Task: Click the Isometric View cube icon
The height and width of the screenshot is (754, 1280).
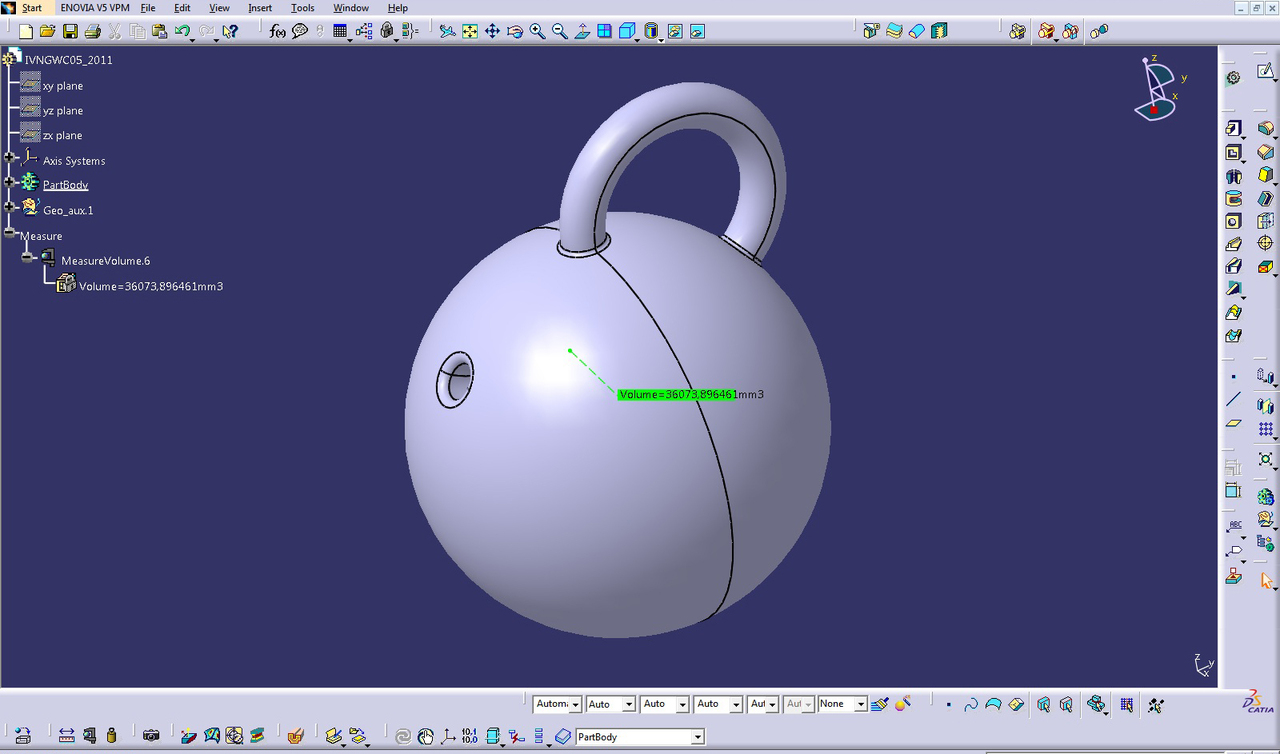Action: click(626, 31)
